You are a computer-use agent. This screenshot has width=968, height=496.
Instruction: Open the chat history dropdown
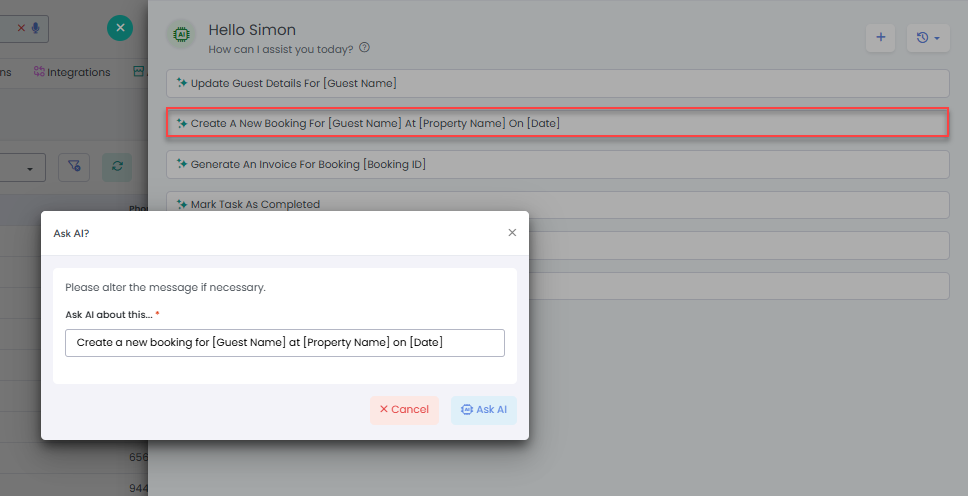pyautogui.click(x=927, y=37)
